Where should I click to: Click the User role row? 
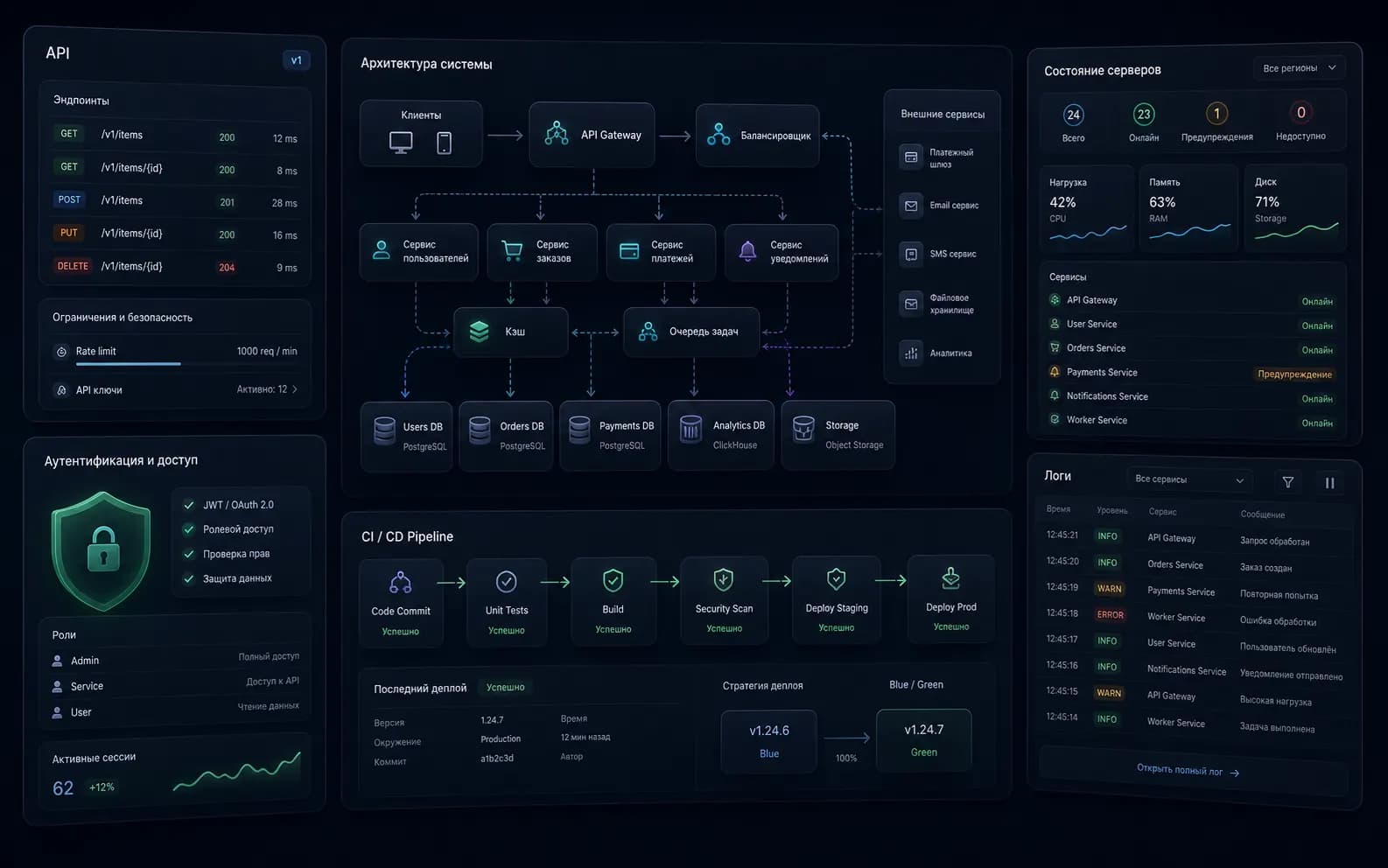click(175, 710)
